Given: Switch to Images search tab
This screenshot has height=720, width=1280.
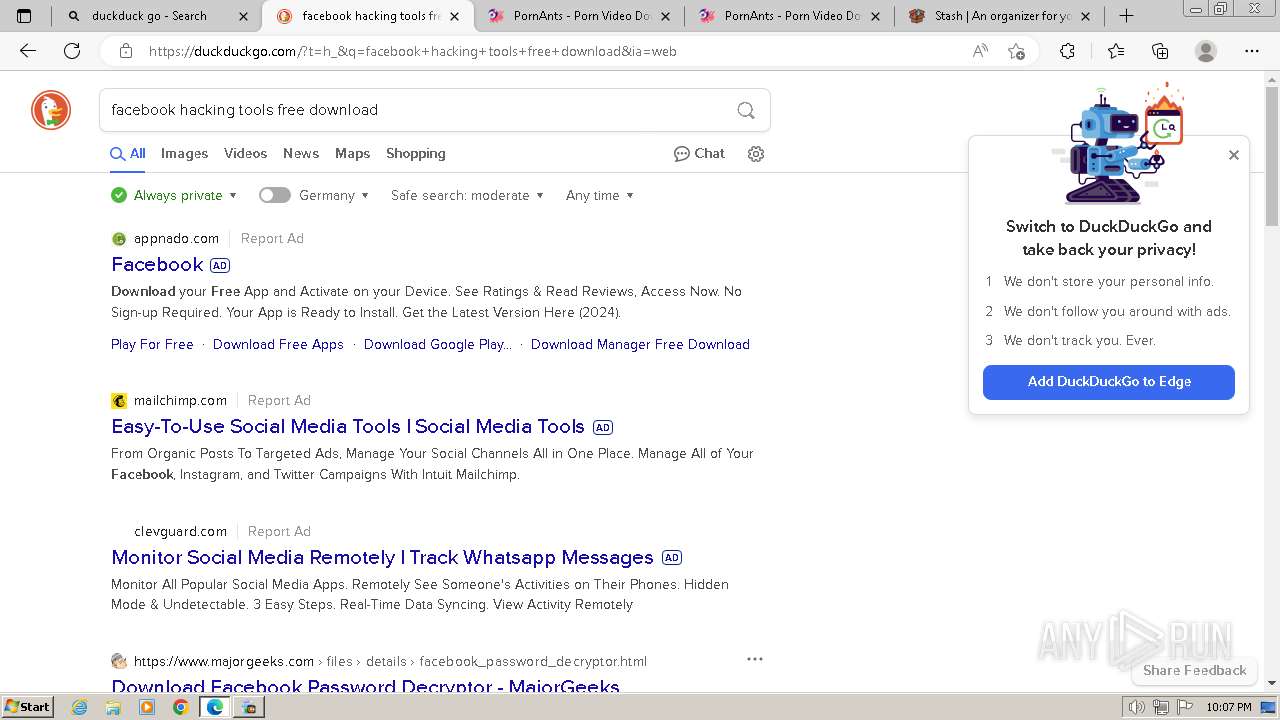Looking at the screenshot, I should click(184, 154).
